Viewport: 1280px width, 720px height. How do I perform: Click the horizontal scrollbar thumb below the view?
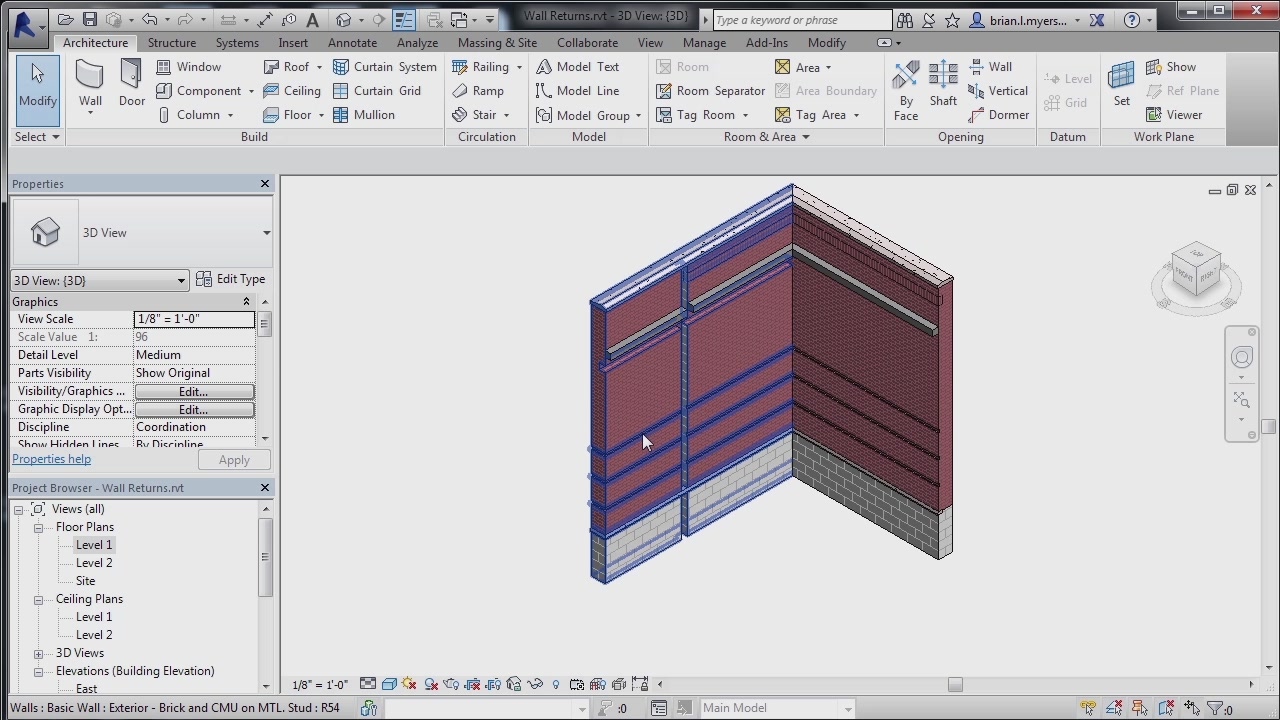[x=955, y=685]
